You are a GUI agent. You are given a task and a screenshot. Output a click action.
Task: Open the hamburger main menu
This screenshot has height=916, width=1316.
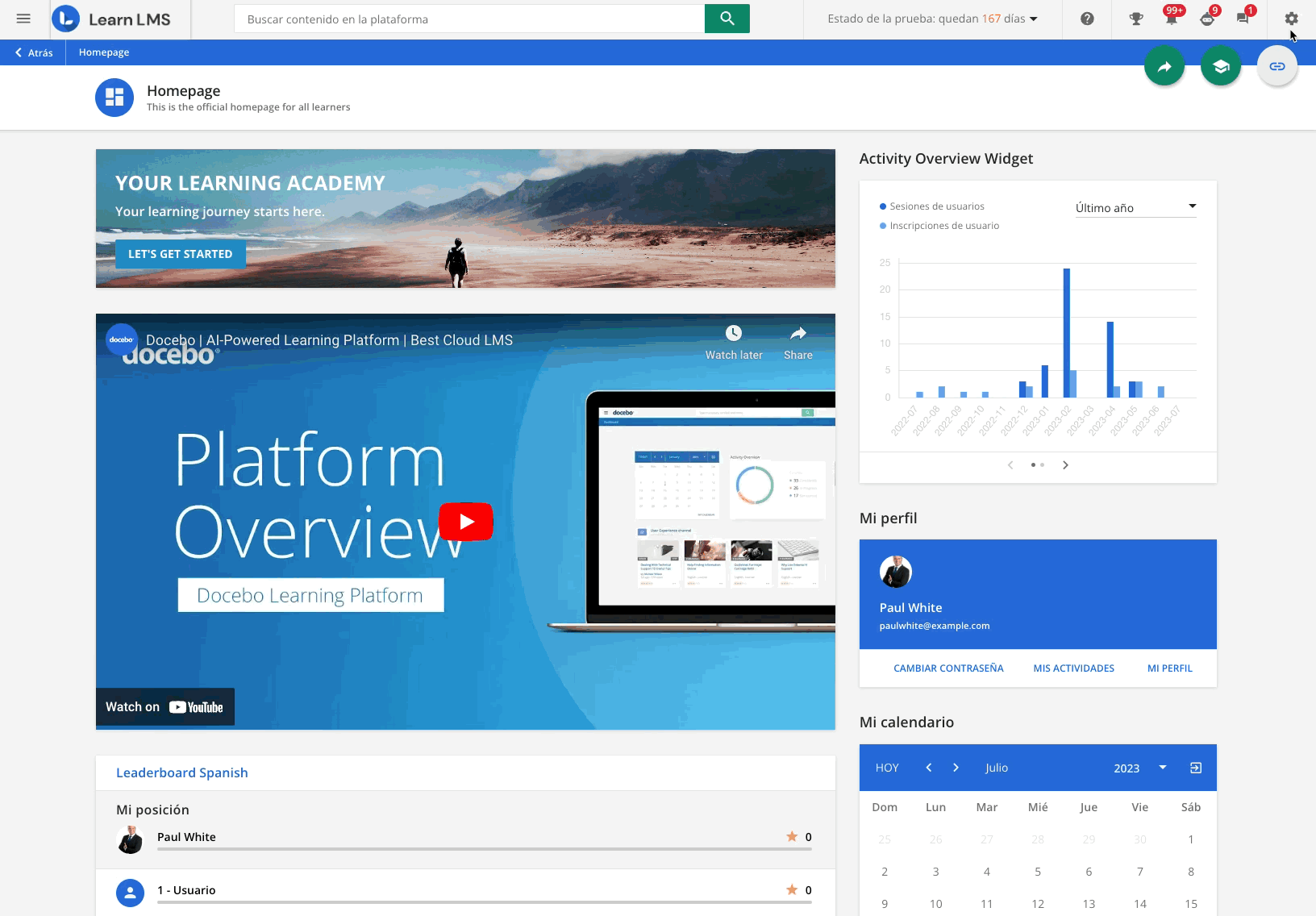[x=23, y=19]
